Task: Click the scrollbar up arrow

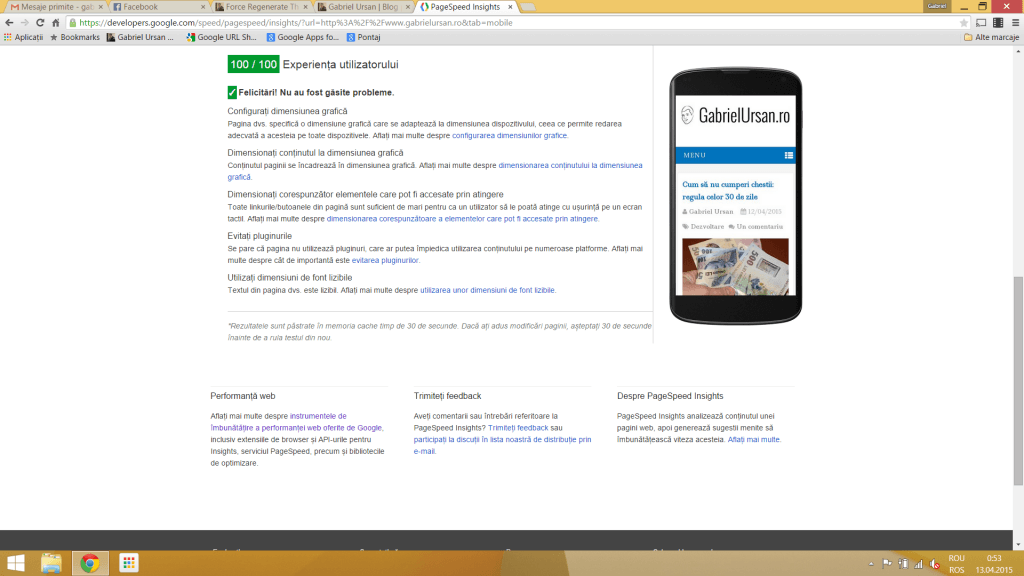Action: pyautogui.click(x=1018, y=51)
